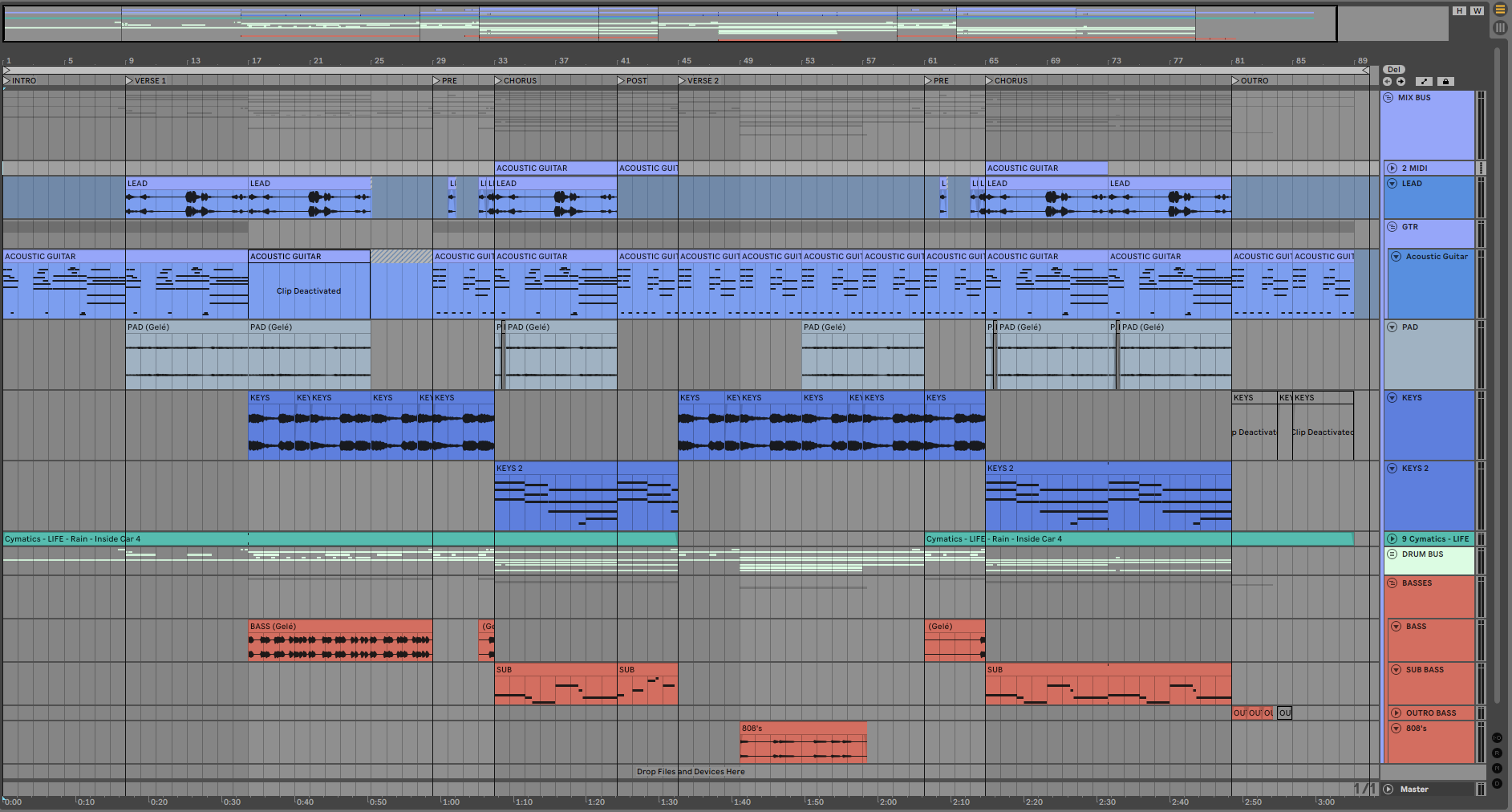The height and width of the screenshot is (812, 1512).
Task: Collapse the GTR group track
Action: (x=1392, y=227)
